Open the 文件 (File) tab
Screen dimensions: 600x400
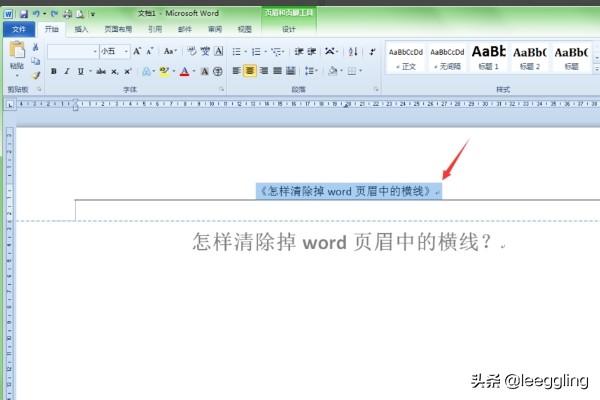[19, 29]
